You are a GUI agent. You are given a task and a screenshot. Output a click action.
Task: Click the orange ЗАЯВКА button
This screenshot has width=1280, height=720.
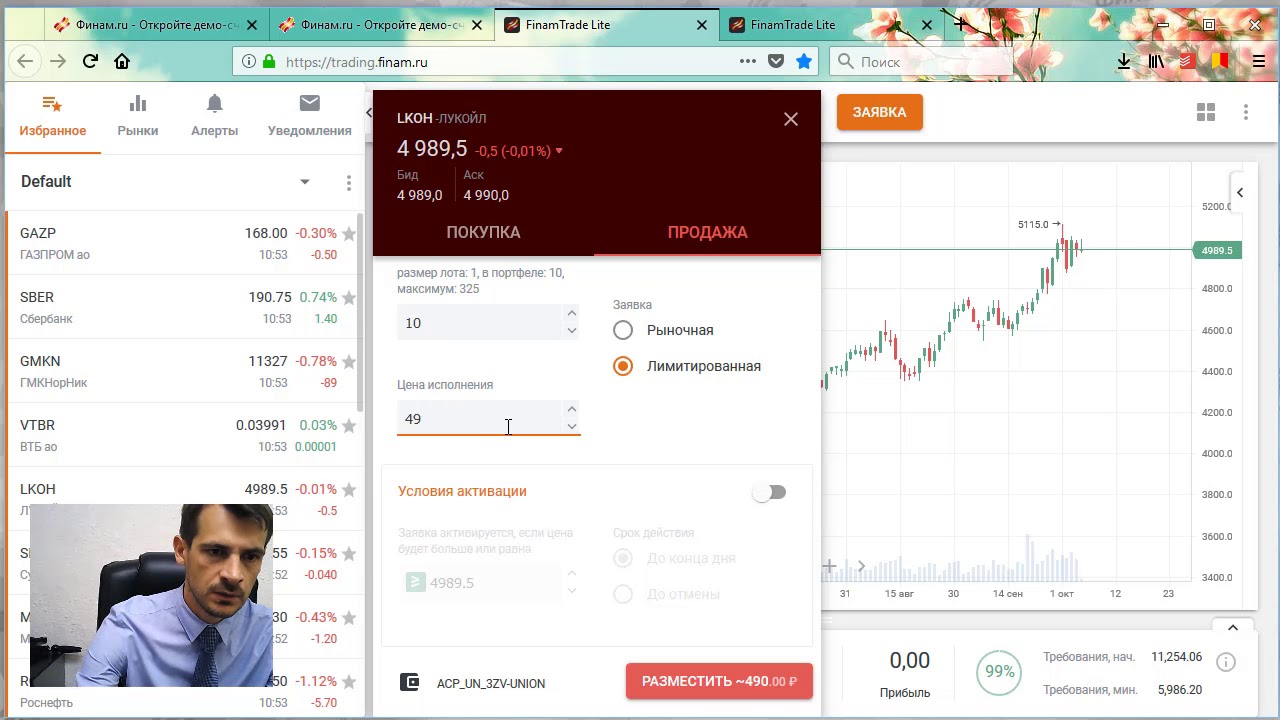[879, 112]
